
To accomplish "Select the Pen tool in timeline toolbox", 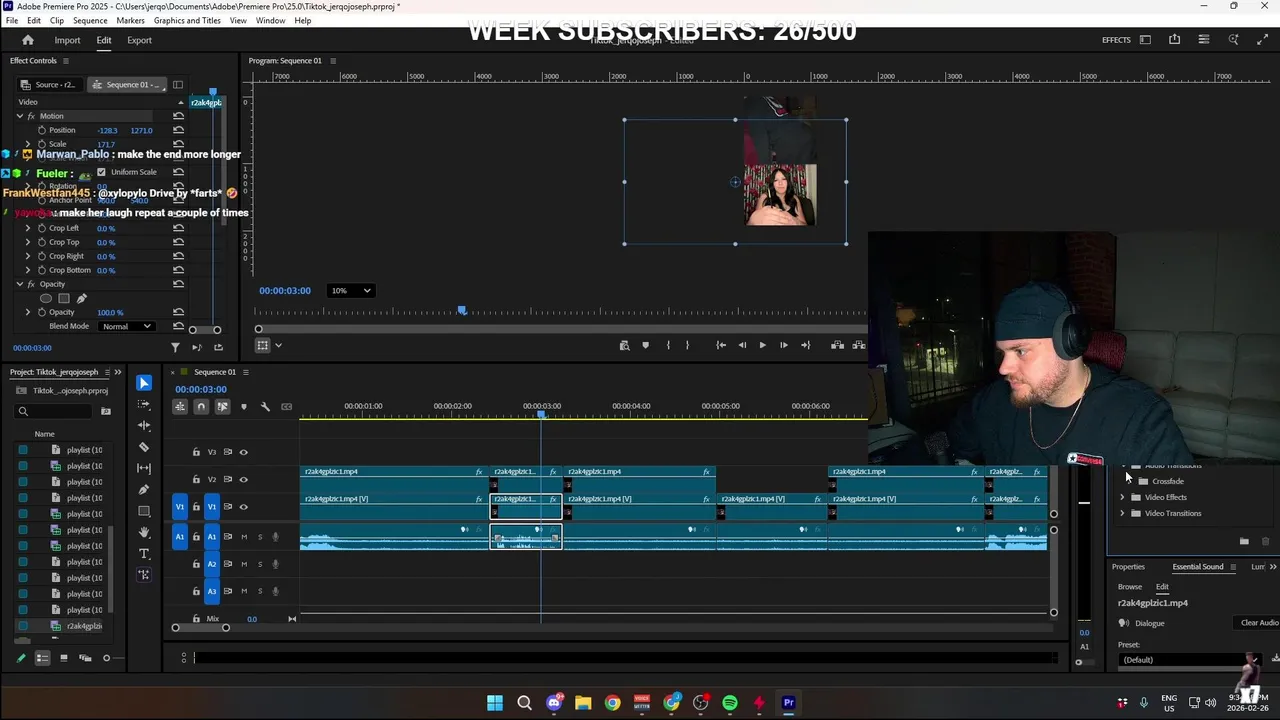I will 144,489.
